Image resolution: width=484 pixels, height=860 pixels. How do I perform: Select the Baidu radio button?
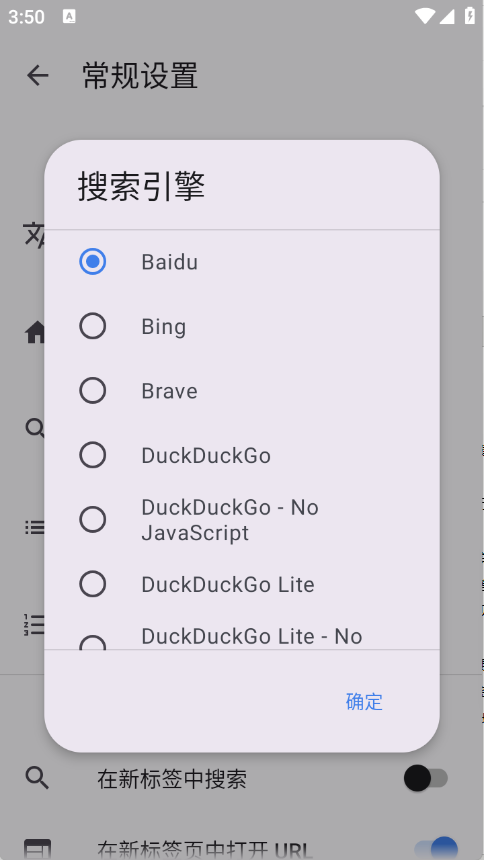tap(93, 262)
